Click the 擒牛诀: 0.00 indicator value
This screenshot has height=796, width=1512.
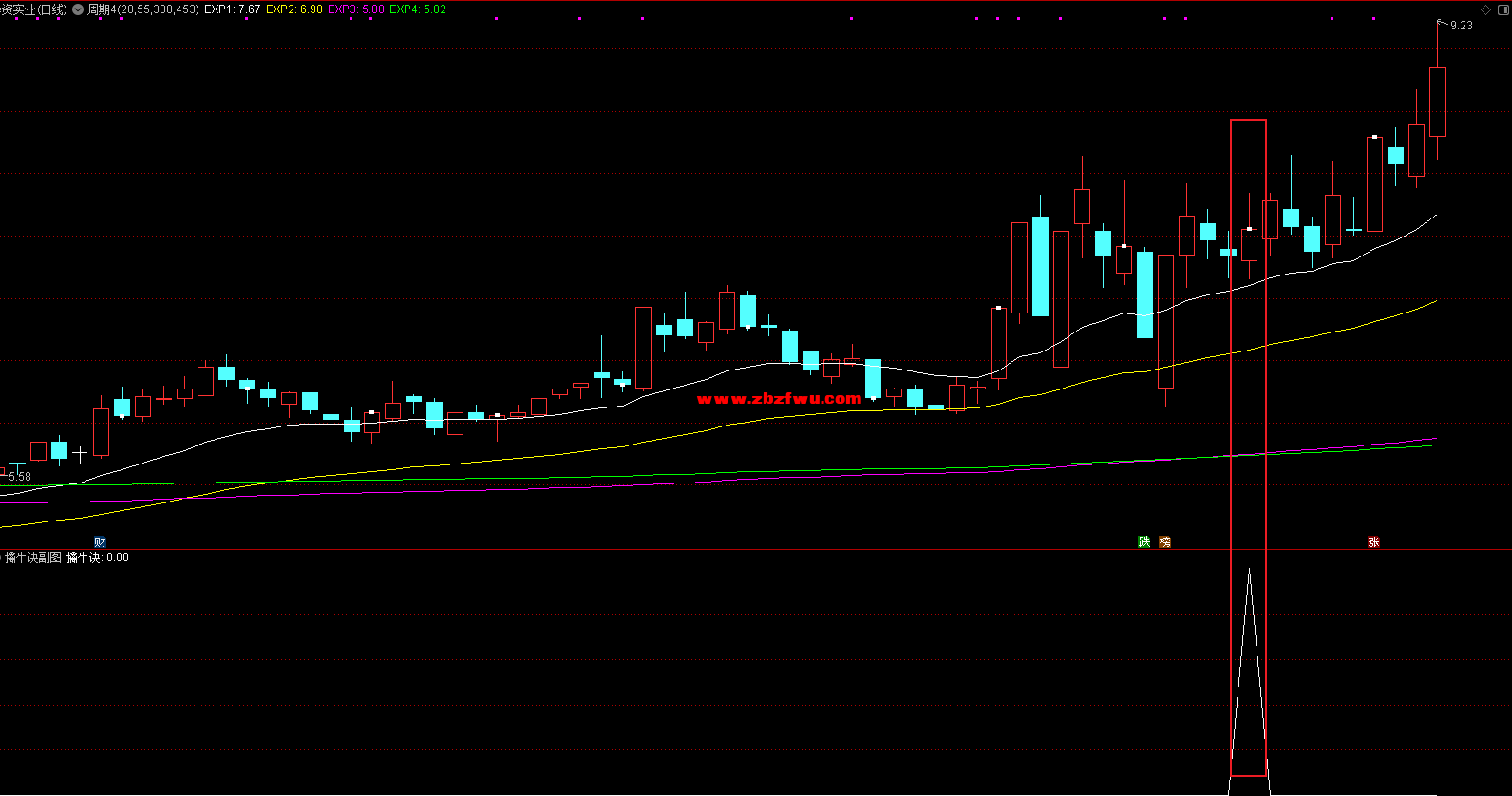(x=98, y=558)
